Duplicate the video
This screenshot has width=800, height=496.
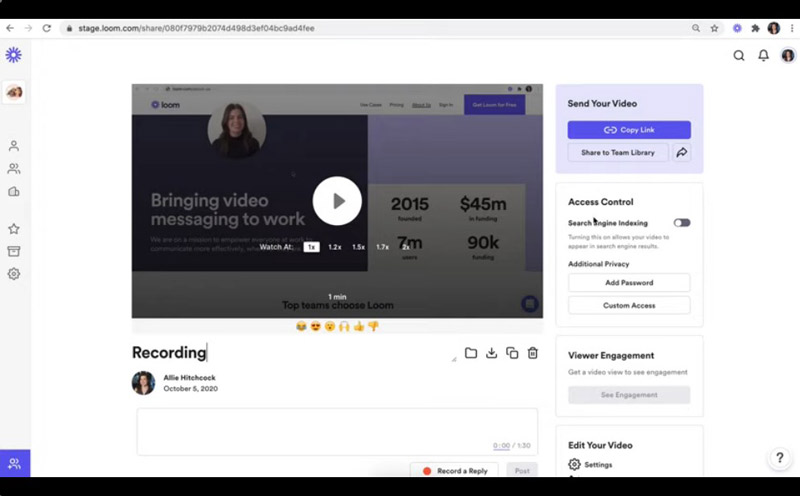pos(512,353)
